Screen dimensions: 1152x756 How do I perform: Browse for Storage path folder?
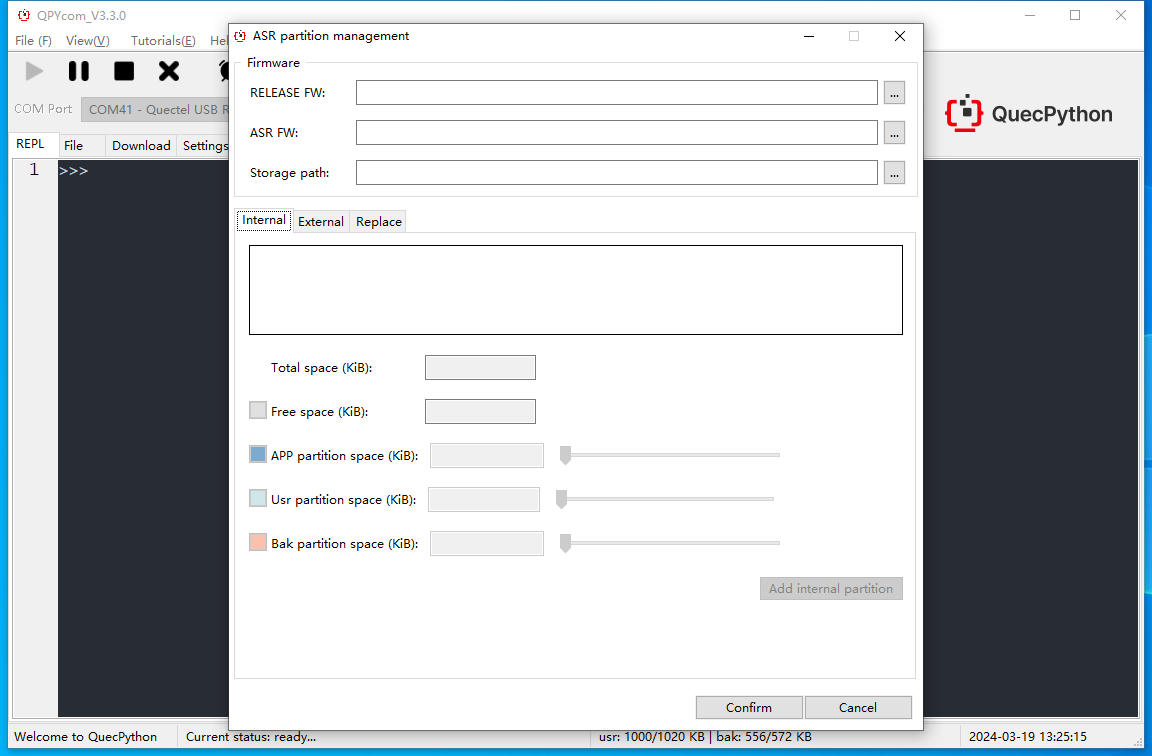(894, 173)
